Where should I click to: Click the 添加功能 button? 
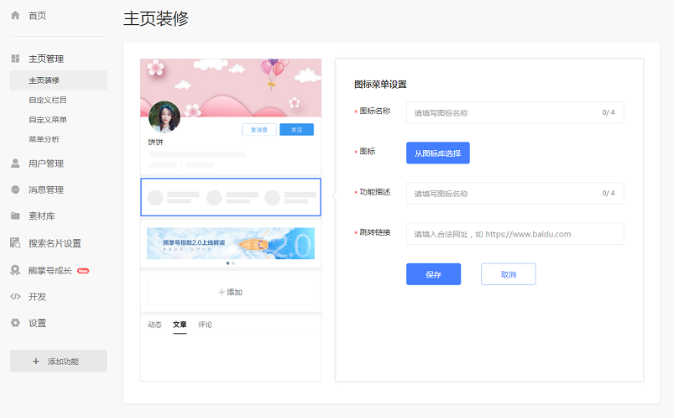(x=59, y=361)
